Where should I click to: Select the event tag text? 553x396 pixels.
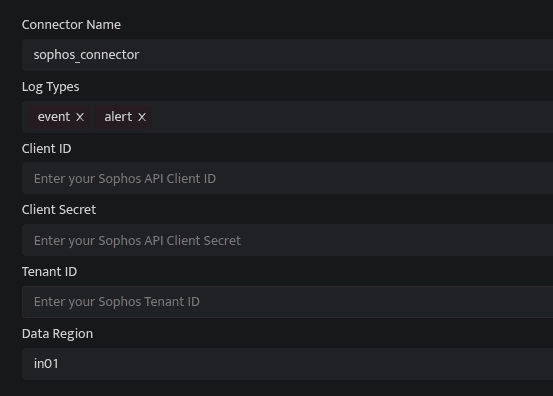[x=54, y=117]
